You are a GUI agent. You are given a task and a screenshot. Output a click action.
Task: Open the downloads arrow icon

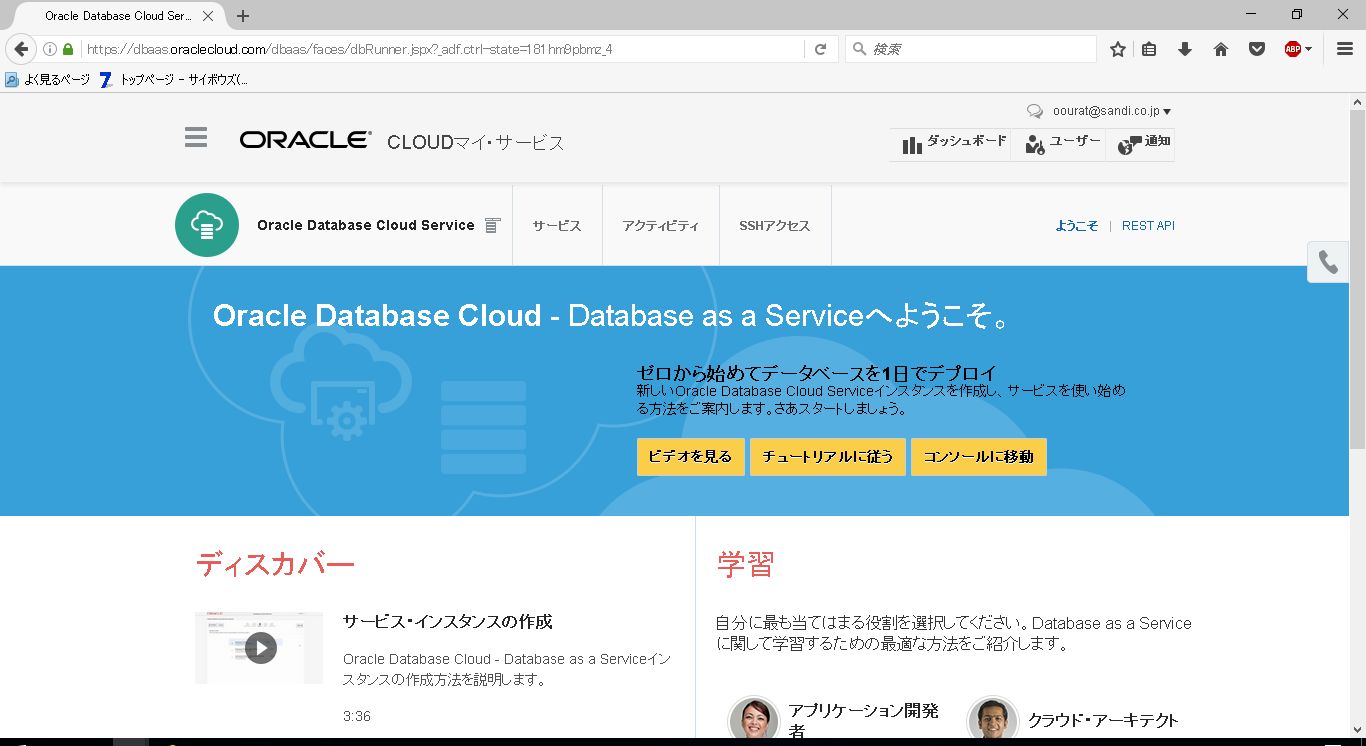click(1185, 49)
